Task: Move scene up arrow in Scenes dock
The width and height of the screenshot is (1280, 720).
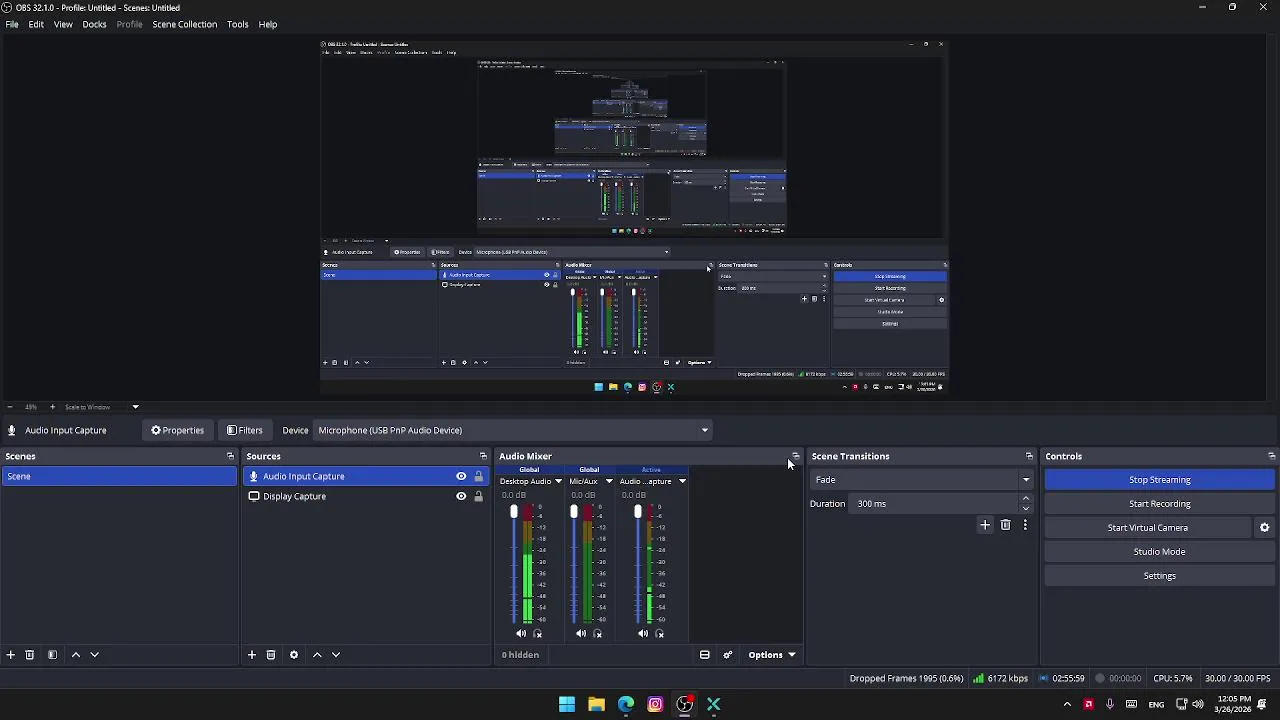Action: coord(75,655)
